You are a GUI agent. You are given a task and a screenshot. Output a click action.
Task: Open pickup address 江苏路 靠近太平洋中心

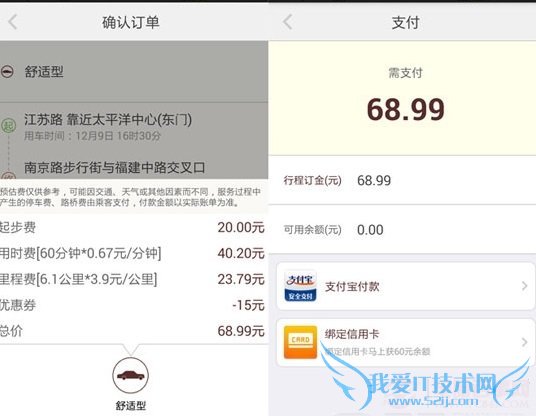point(134,126)
